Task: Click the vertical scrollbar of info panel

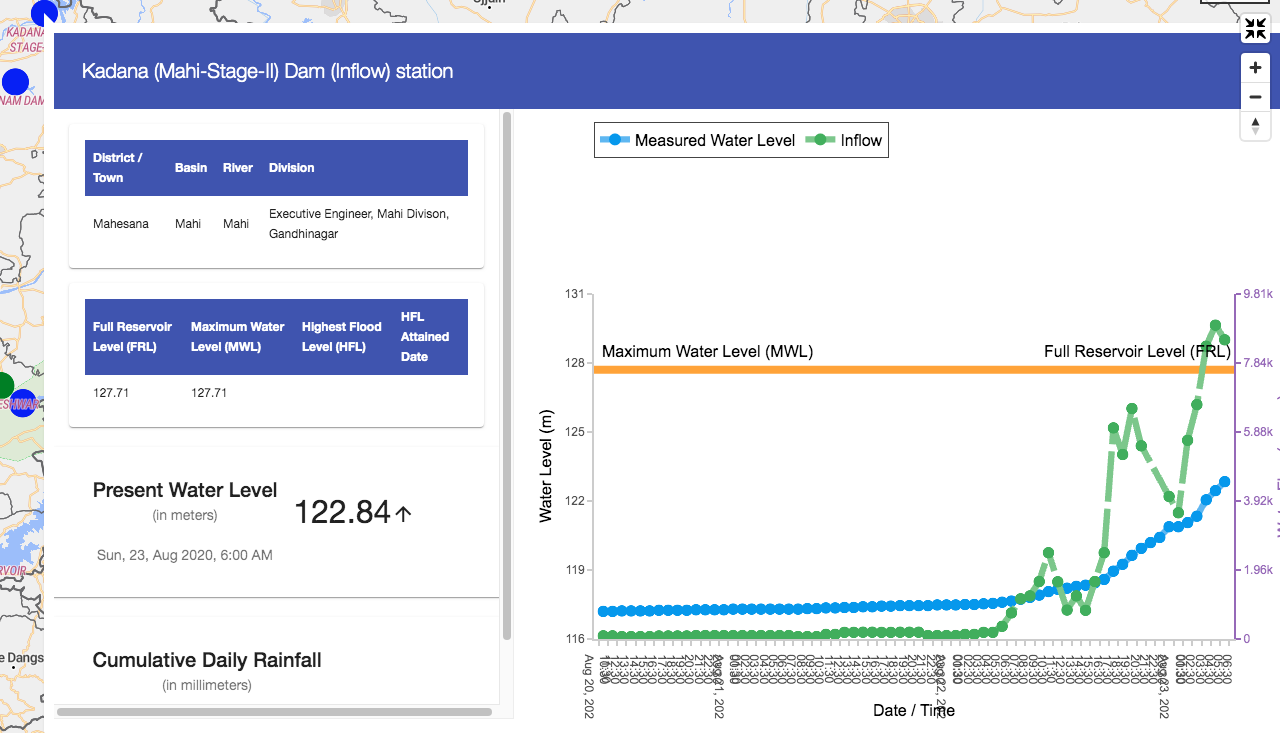Action: 507,375
